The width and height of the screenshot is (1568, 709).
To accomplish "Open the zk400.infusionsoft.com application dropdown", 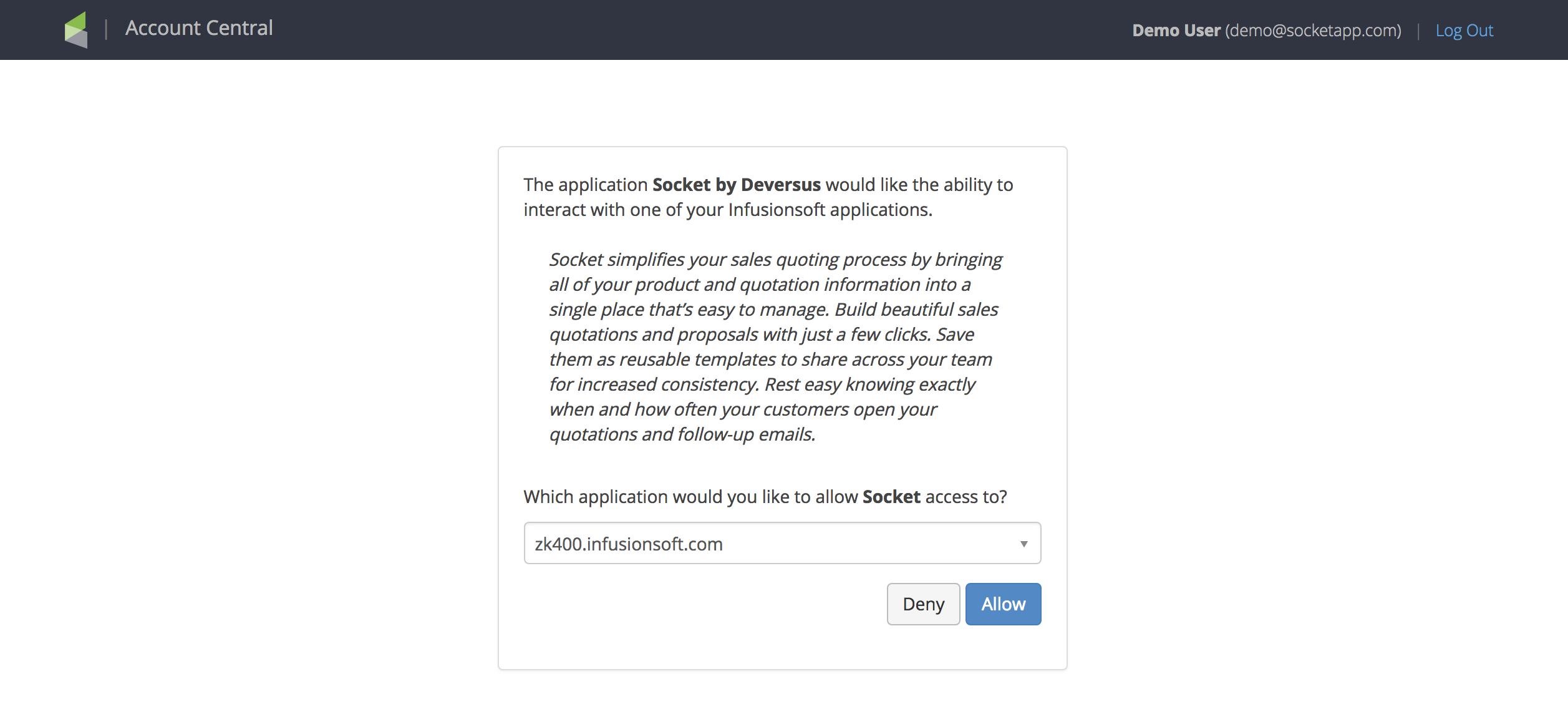I will click(782, 543).
